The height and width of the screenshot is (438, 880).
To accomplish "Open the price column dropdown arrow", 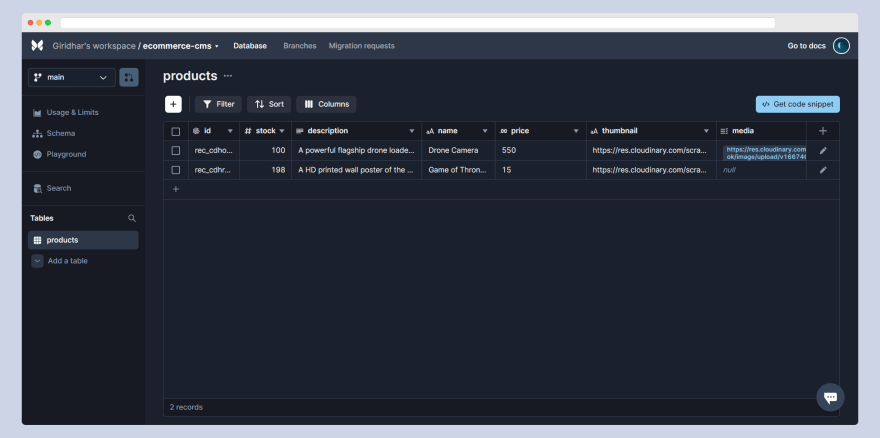I will pyautogui.click(x=576, y=131).
